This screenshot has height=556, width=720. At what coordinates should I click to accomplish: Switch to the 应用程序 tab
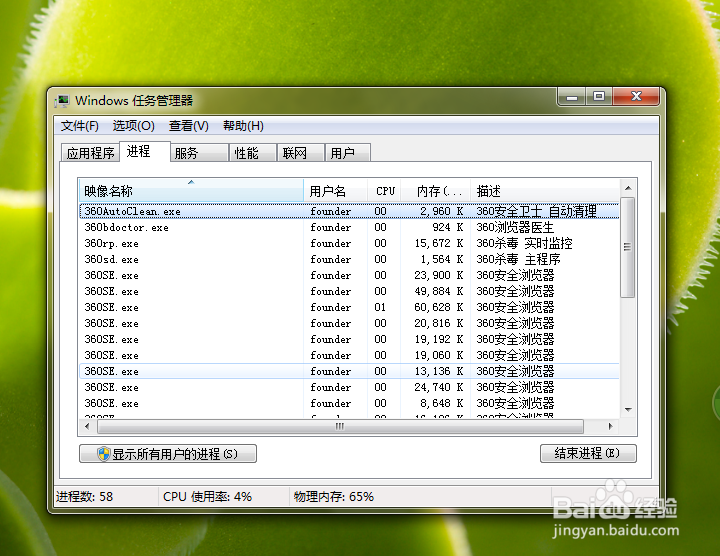coord(90,153)
